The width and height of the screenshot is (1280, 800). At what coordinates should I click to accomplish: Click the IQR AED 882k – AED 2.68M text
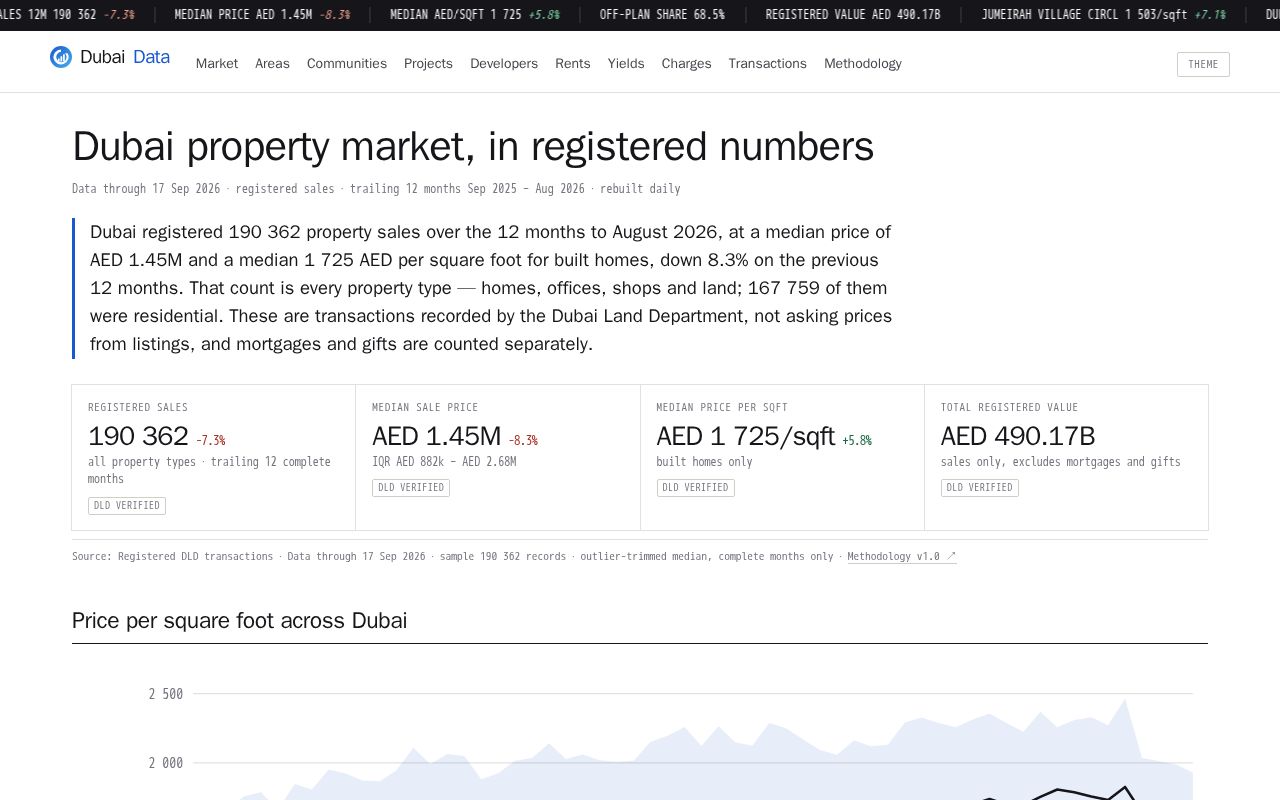click(x=444, y=462)
